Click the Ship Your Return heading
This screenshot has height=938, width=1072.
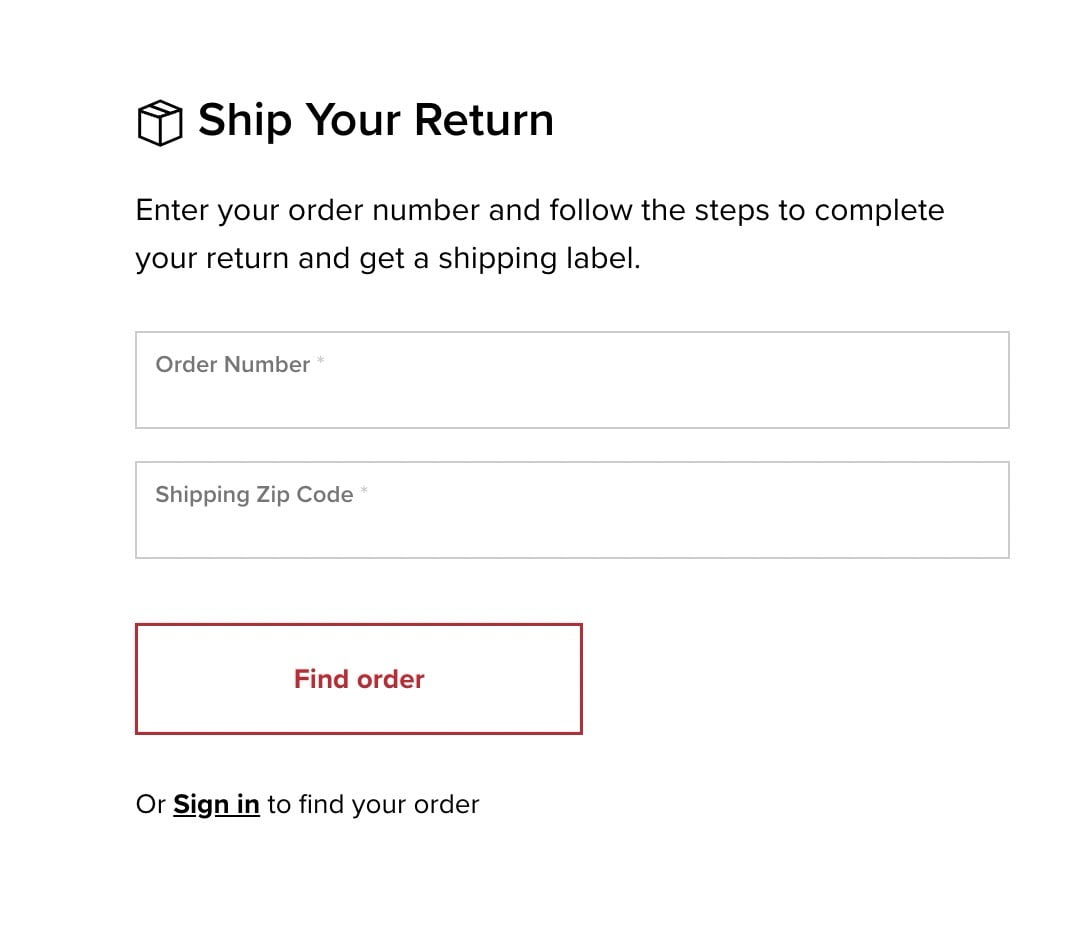[375, 120]
